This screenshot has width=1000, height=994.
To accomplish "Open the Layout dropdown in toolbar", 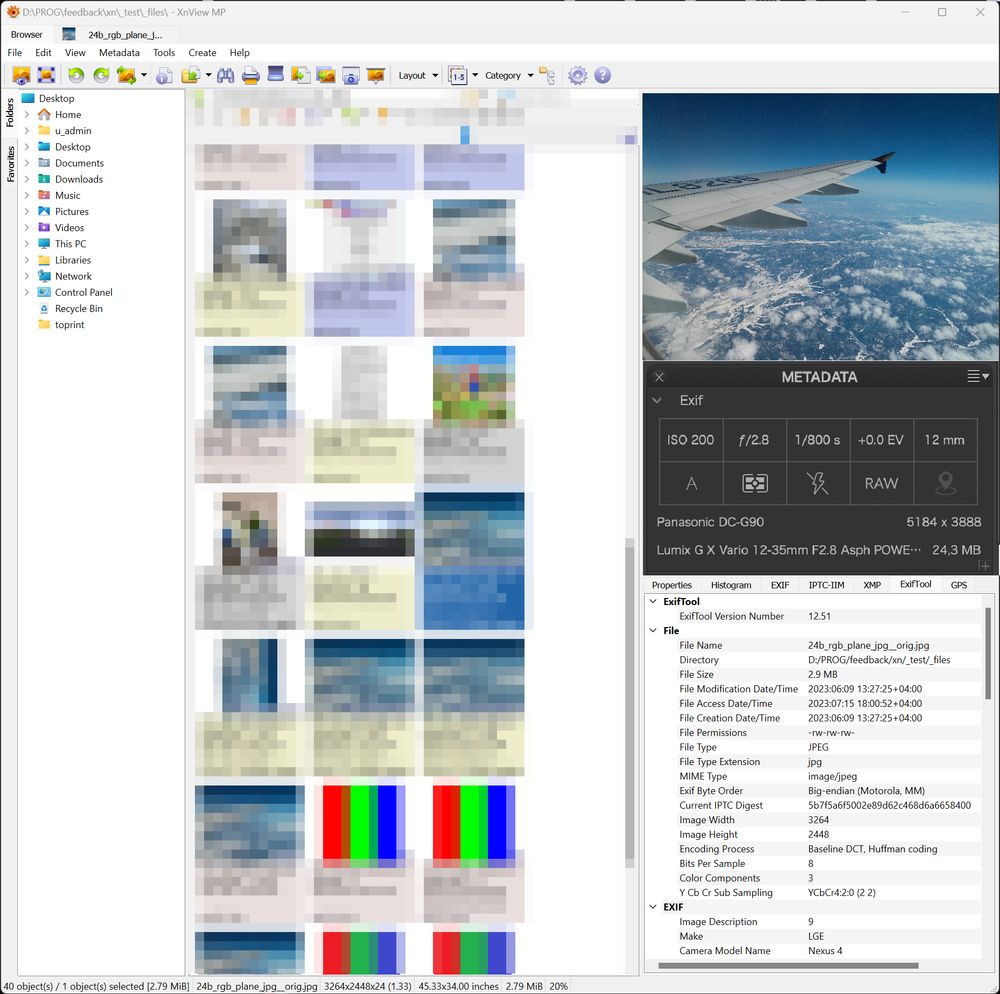I will [418, 75].
